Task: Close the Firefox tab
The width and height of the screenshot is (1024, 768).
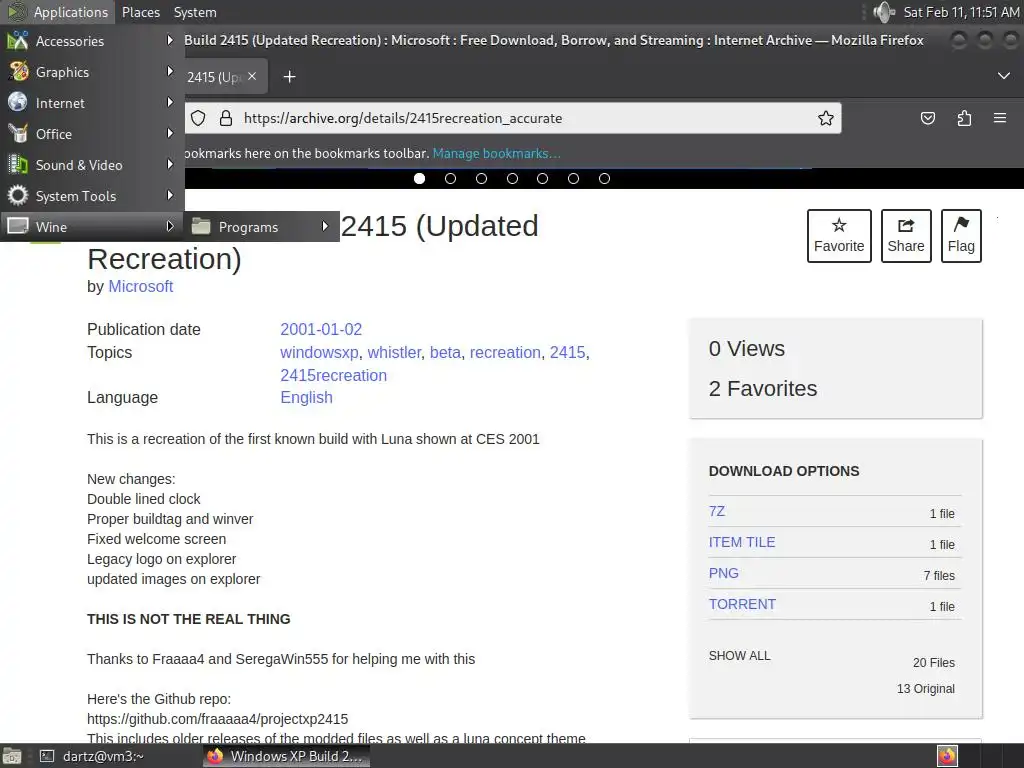Action: point(252,76)
